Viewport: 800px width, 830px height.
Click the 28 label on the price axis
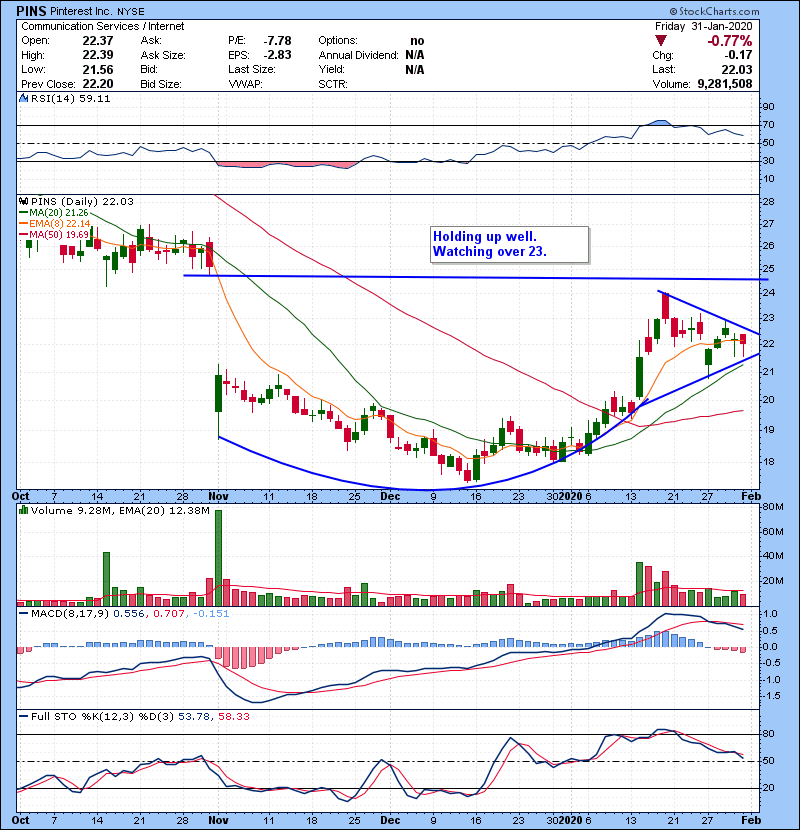(768, 202)
